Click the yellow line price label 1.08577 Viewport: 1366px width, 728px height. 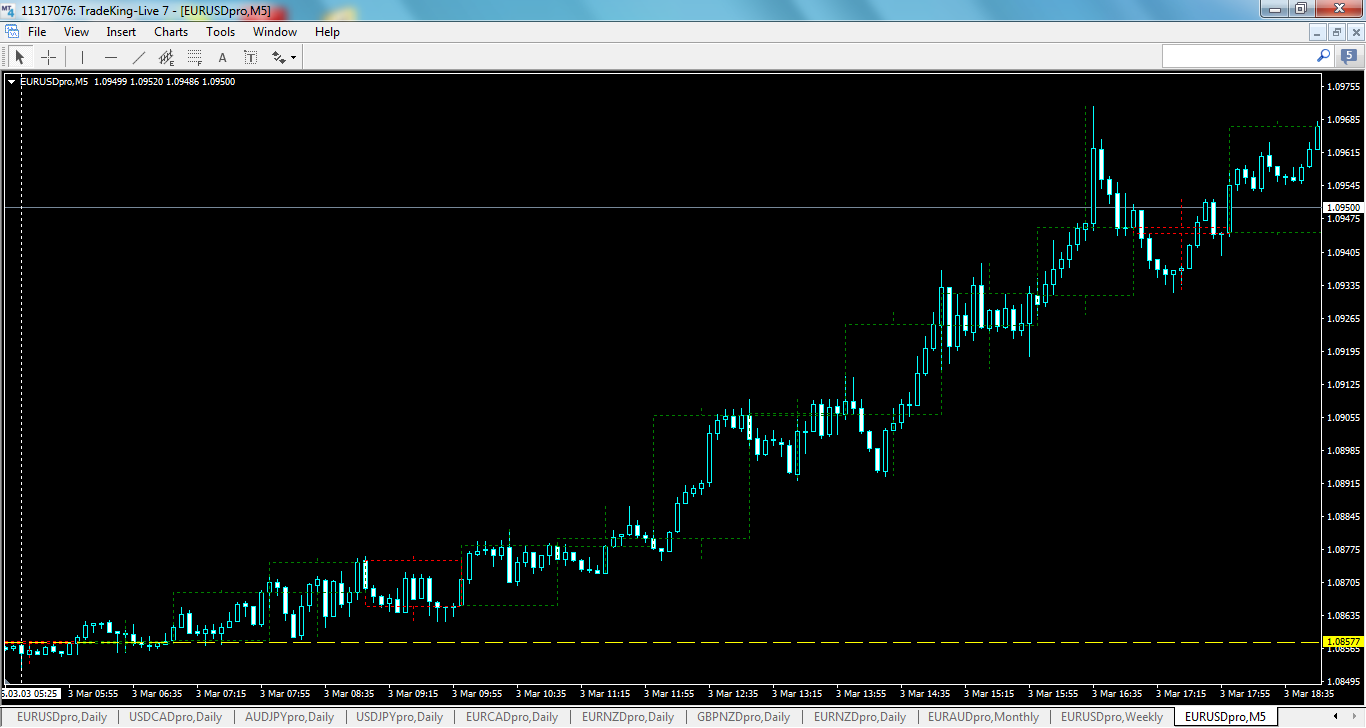(1342, 641)
